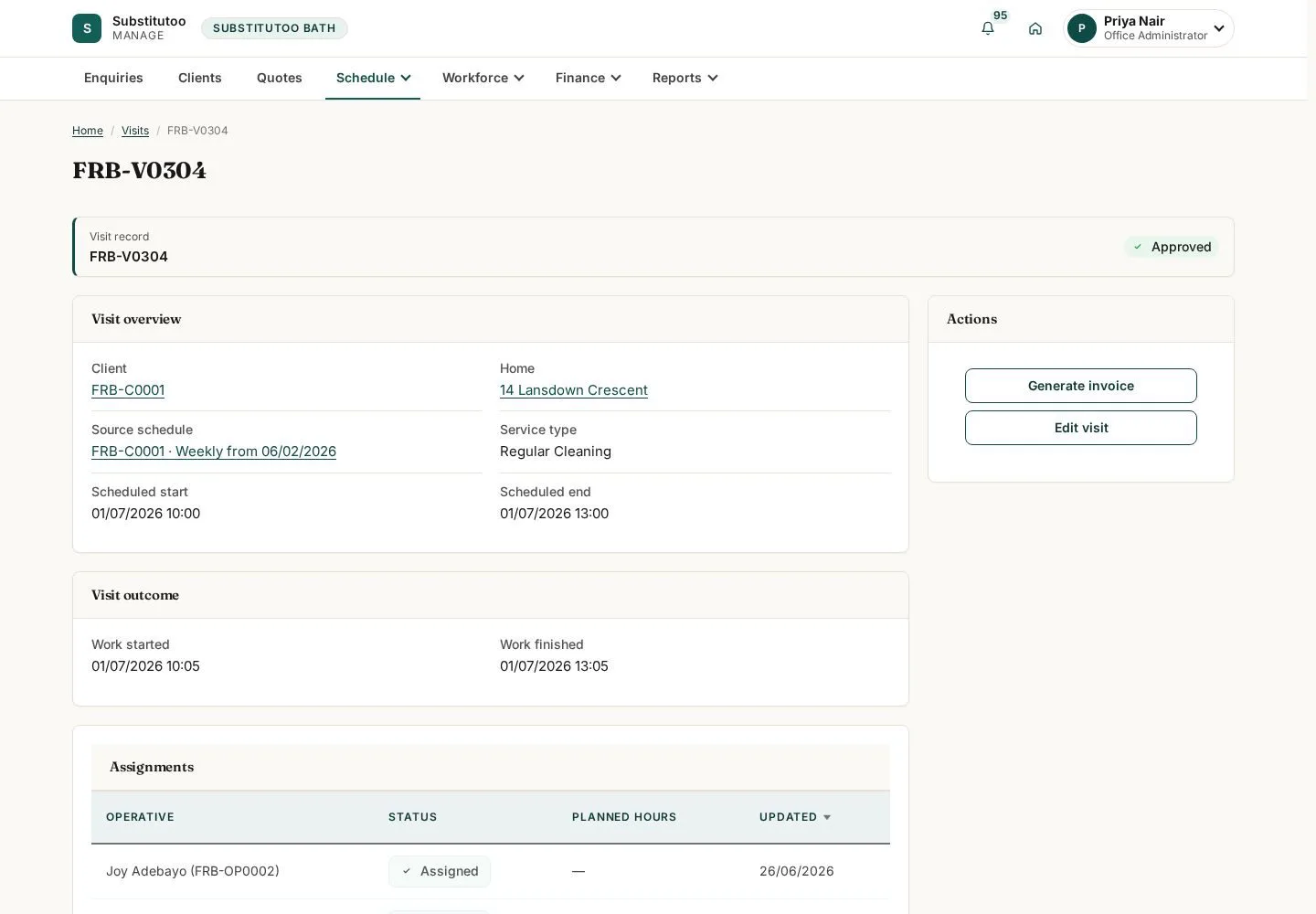
Task: Open the Clients tab
Action: tap(200, 78)
